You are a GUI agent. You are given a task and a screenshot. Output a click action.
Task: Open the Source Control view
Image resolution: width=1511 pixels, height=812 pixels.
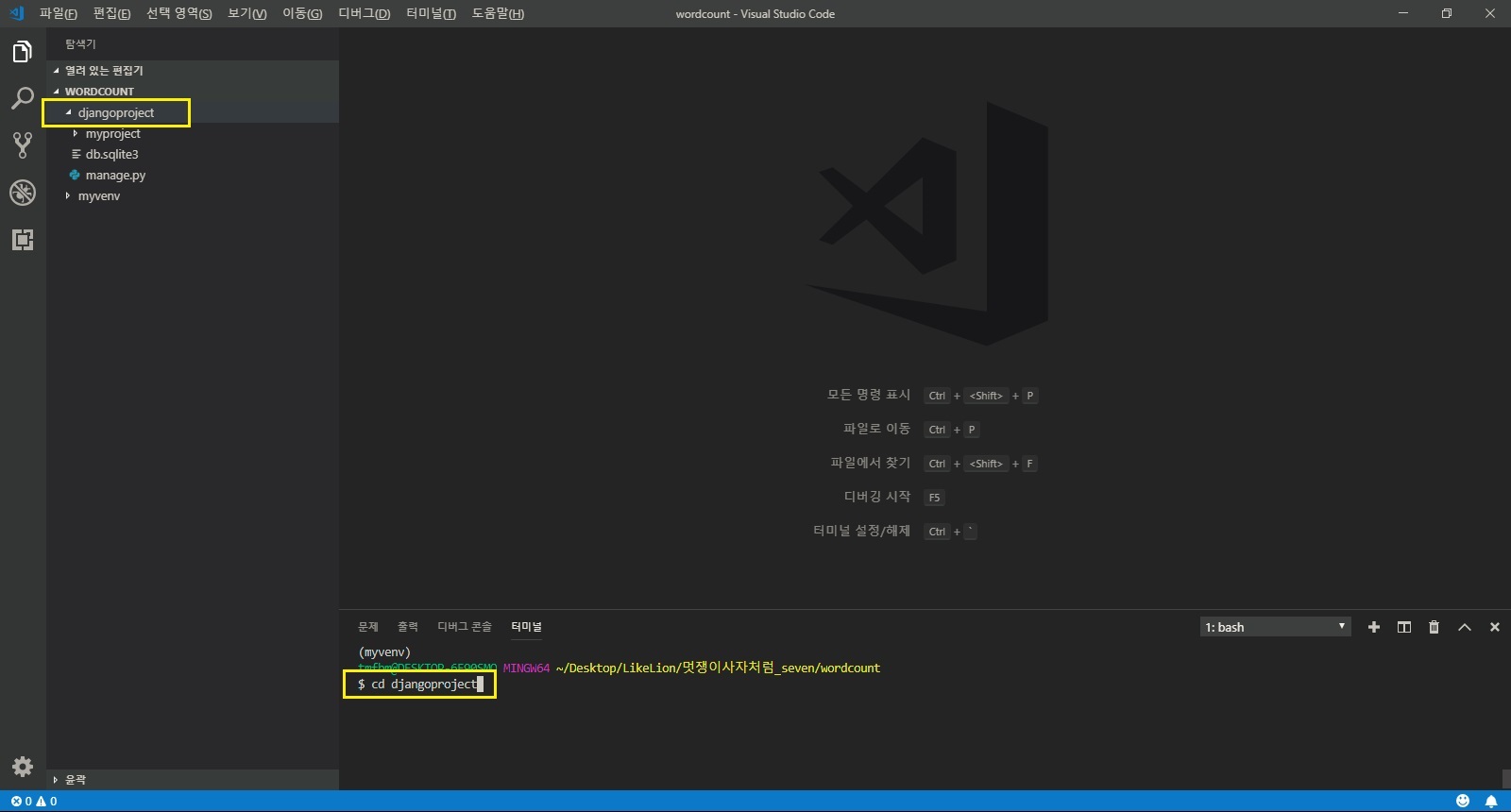[23, 144]
